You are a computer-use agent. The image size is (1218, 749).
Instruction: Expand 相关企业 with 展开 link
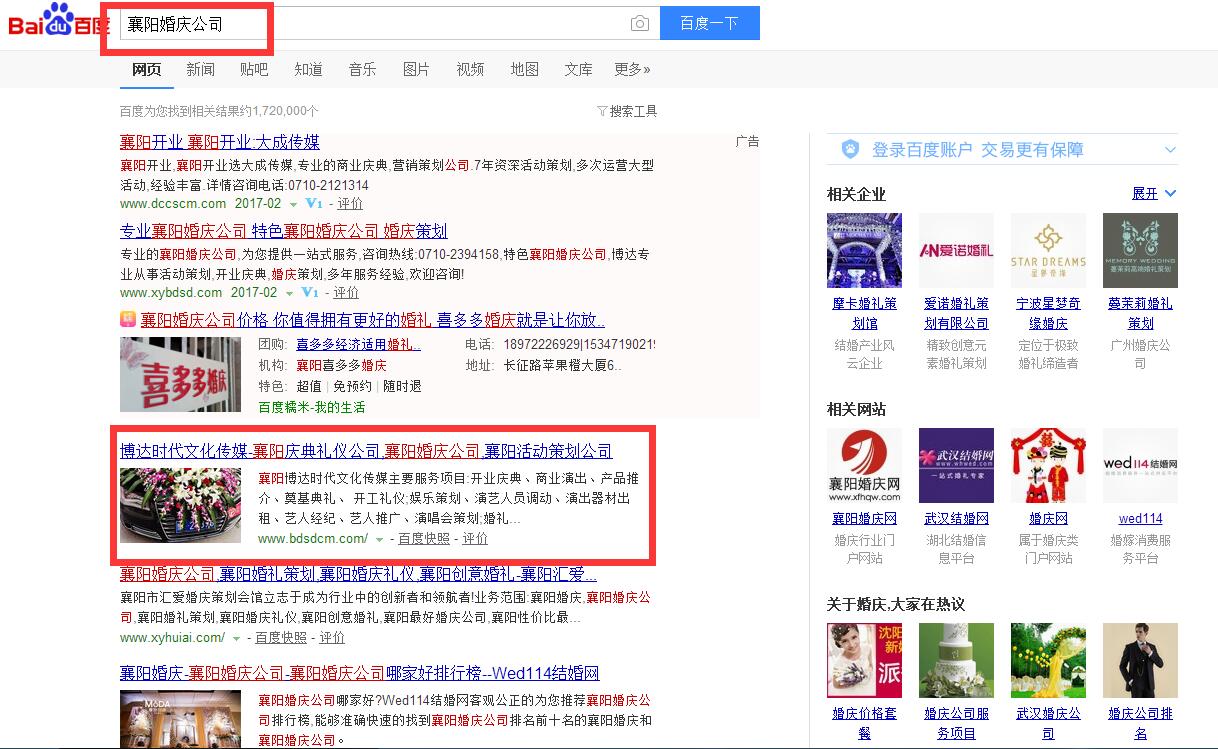1154,193
